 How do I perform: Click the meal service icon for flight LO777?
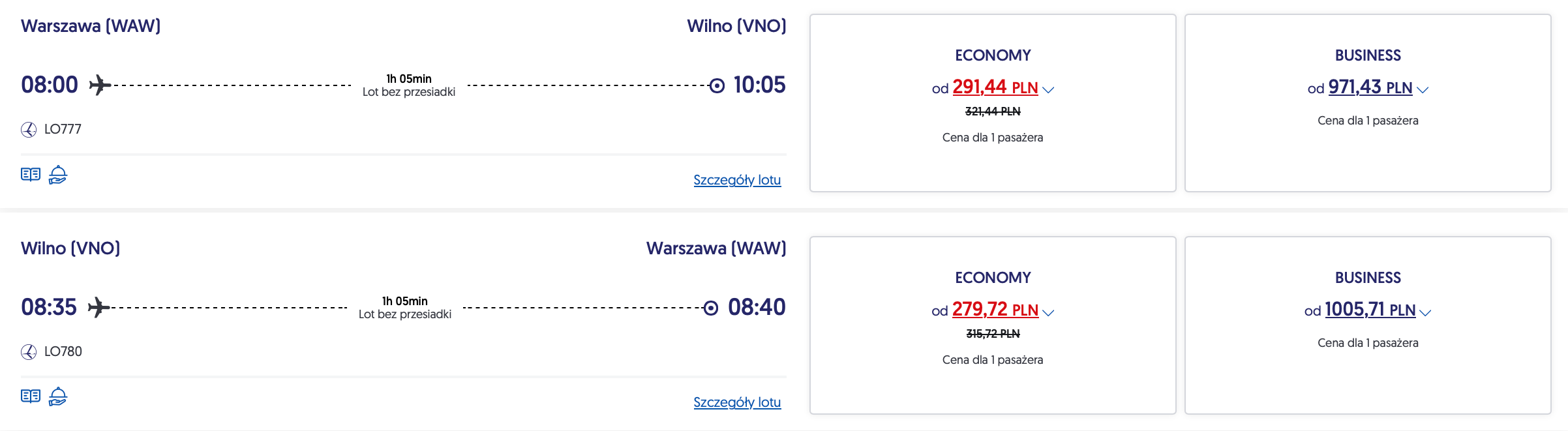(x=58, y=175)
